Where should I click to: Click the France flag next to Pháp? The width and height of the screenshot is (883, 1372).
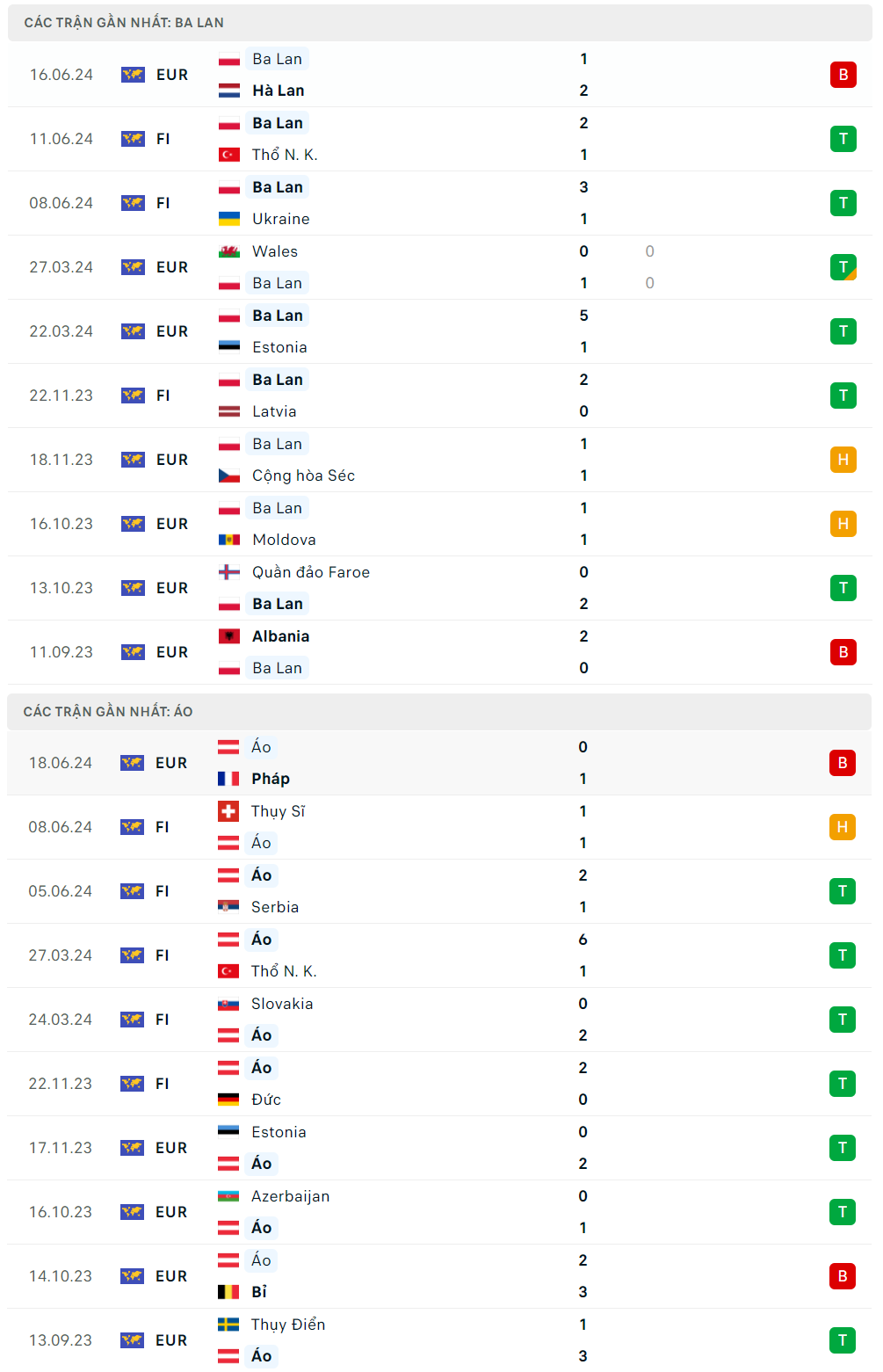coord(228,779)
